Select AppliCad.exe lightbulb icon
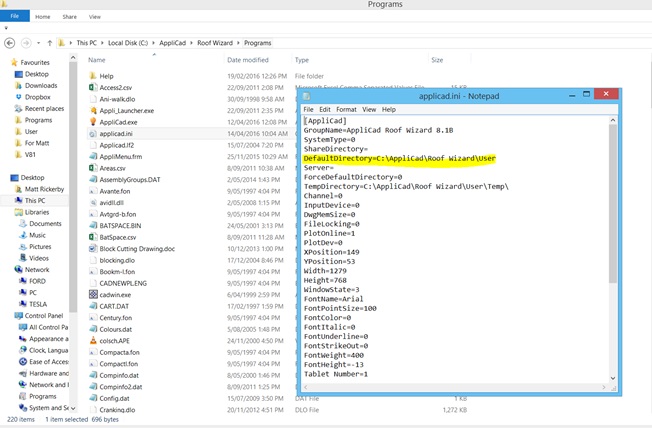Image resolution: width=652 pixels, height=428 pixels. pos(93,122)
